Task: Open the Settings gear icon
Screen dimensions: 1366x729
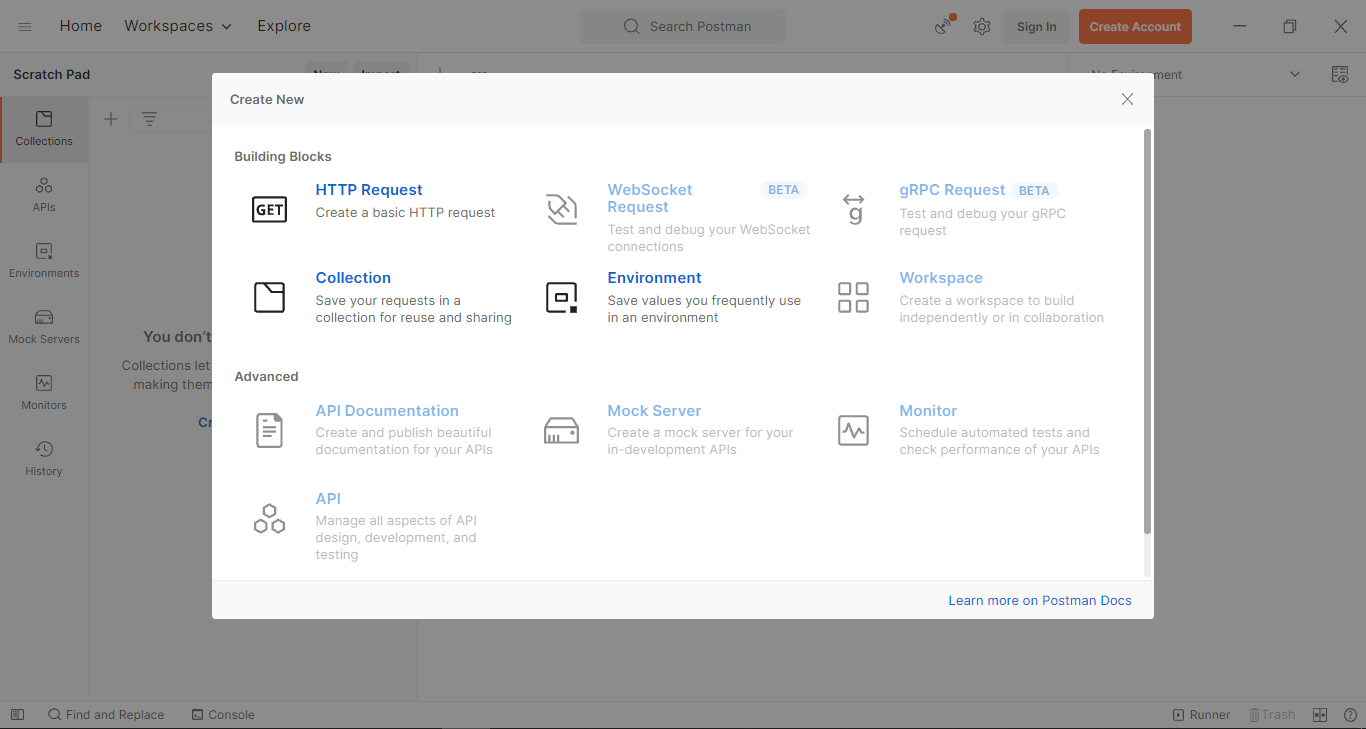Action: click(x=982, y=27)
